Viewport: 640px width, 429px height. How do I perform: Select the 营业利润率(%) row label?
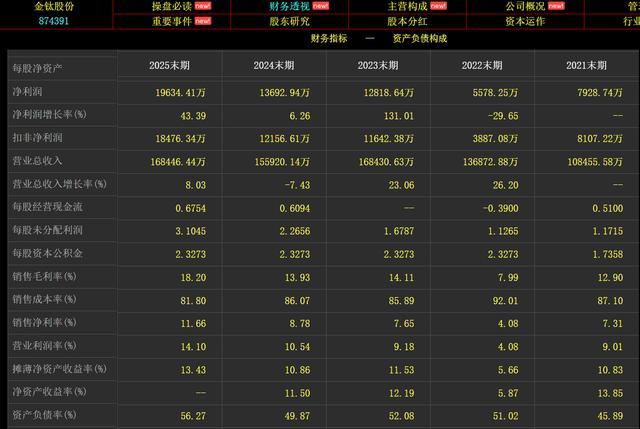(x=44, y=346)
